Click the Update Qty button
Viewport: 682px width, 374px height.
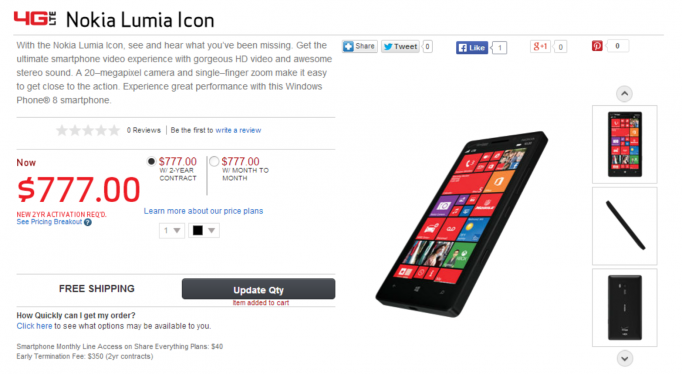258,289
